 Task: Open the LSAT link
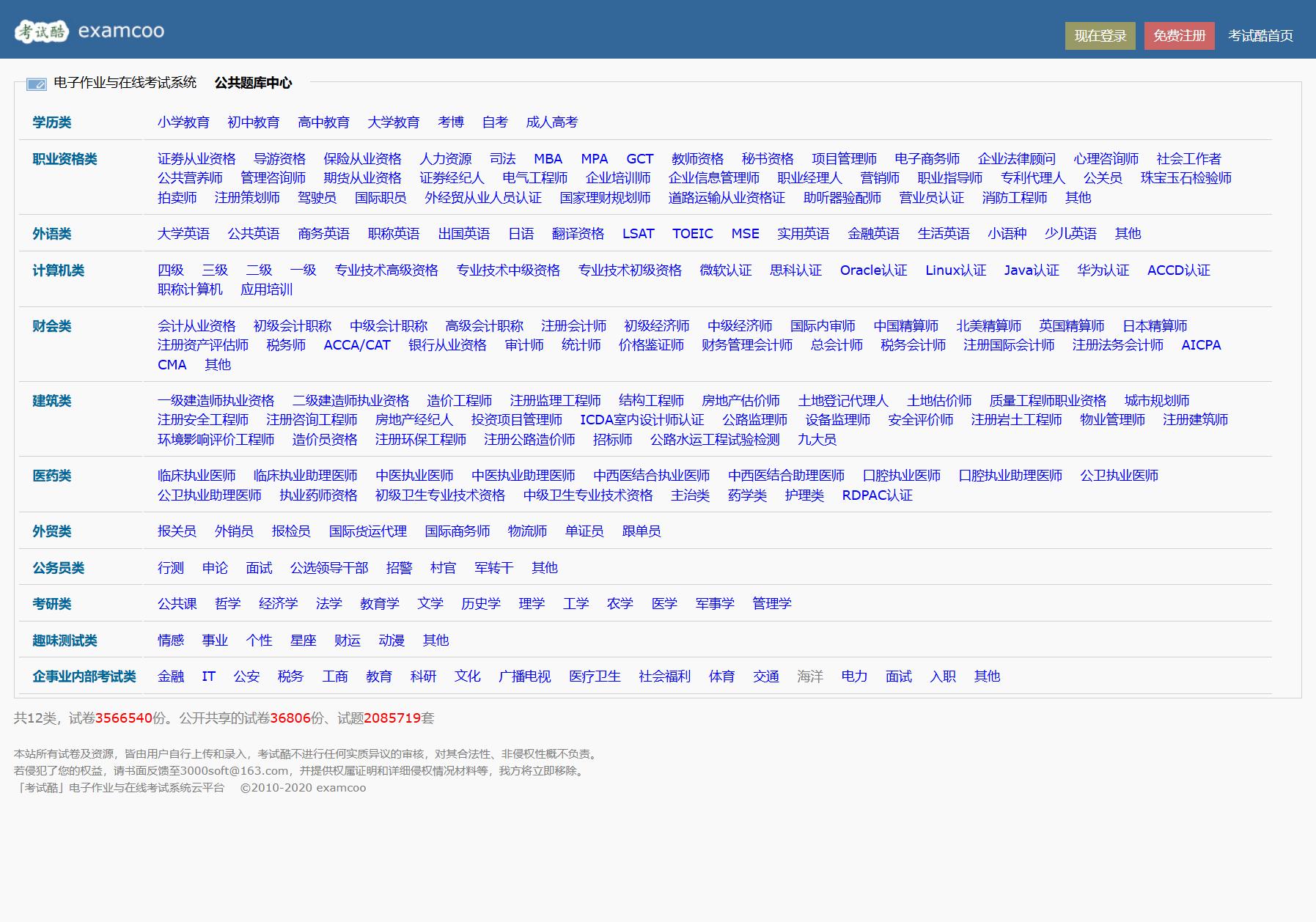(x=638, y=234)
